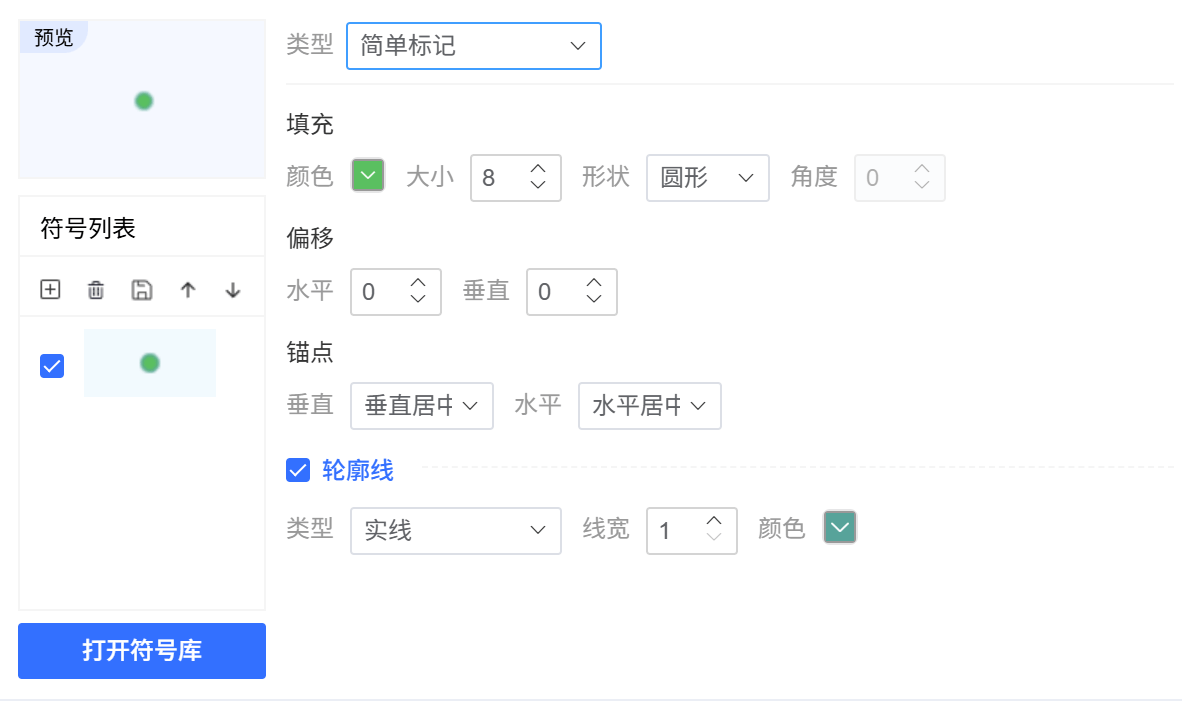Click the 打开符号库 button
The image size is (1182, 704).
pos(142,651)
